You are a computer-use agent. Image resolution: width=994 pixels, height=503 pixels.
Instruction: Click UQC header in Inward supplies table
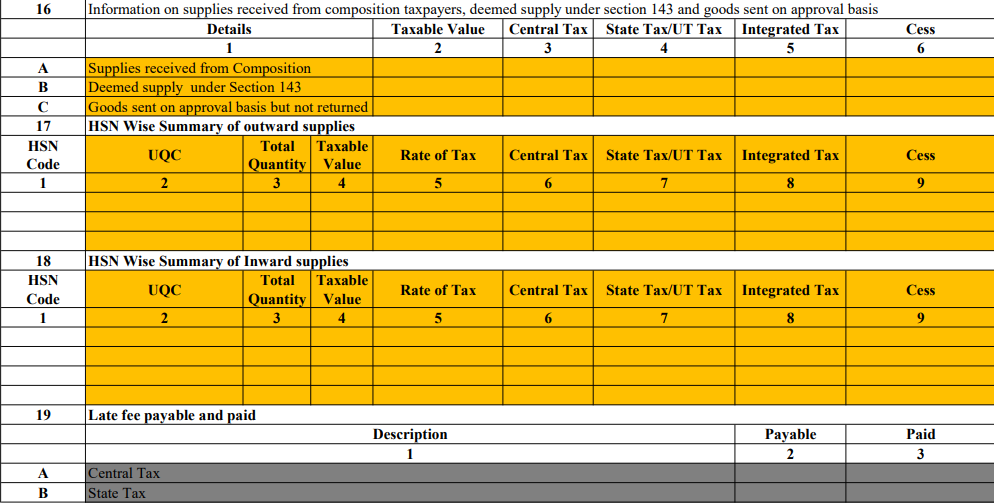164,291
